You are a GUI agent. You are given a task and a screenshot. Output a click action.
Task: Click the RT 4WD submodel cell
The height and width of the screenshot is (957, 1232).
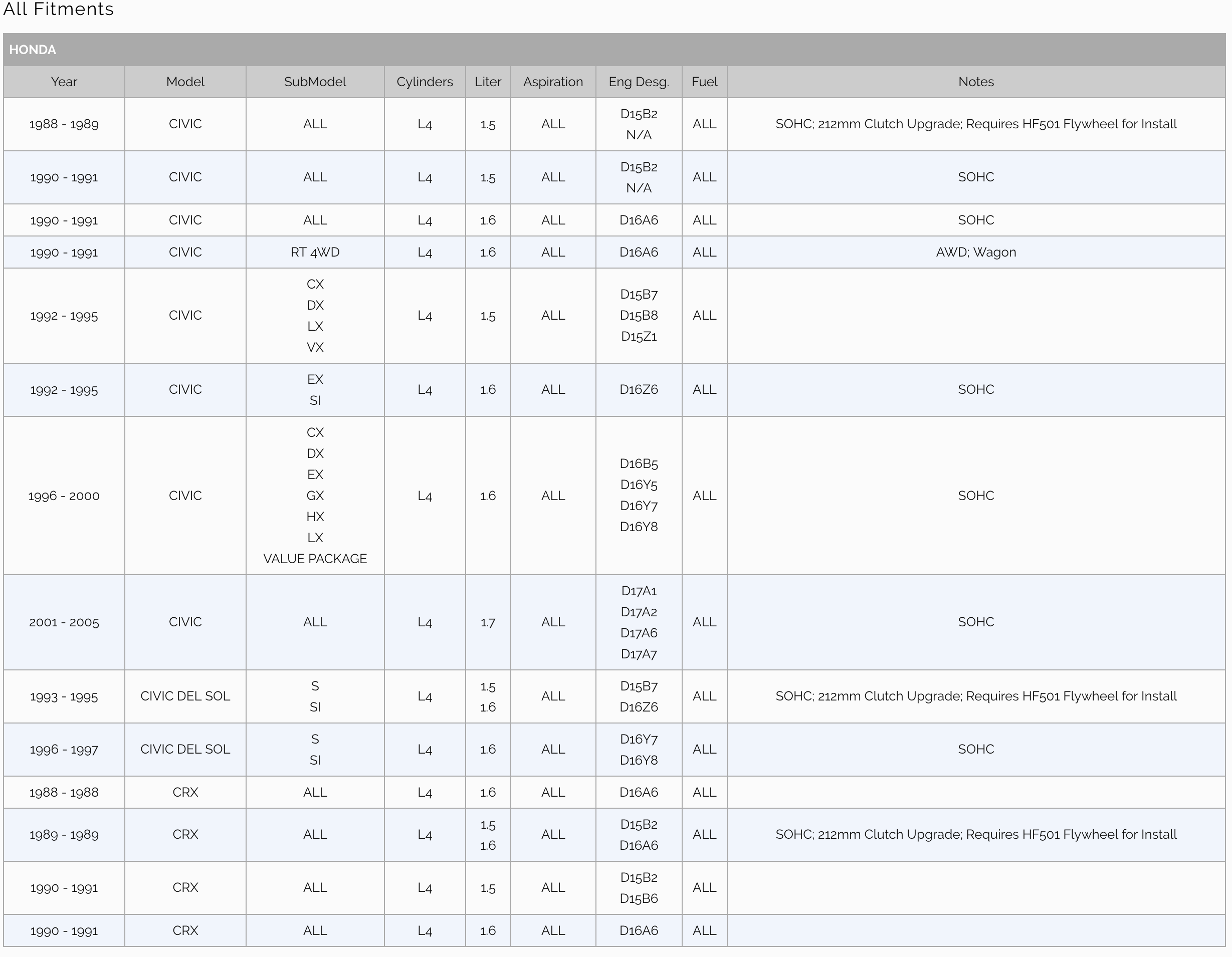pyautogui.click(x=315, y=252)
